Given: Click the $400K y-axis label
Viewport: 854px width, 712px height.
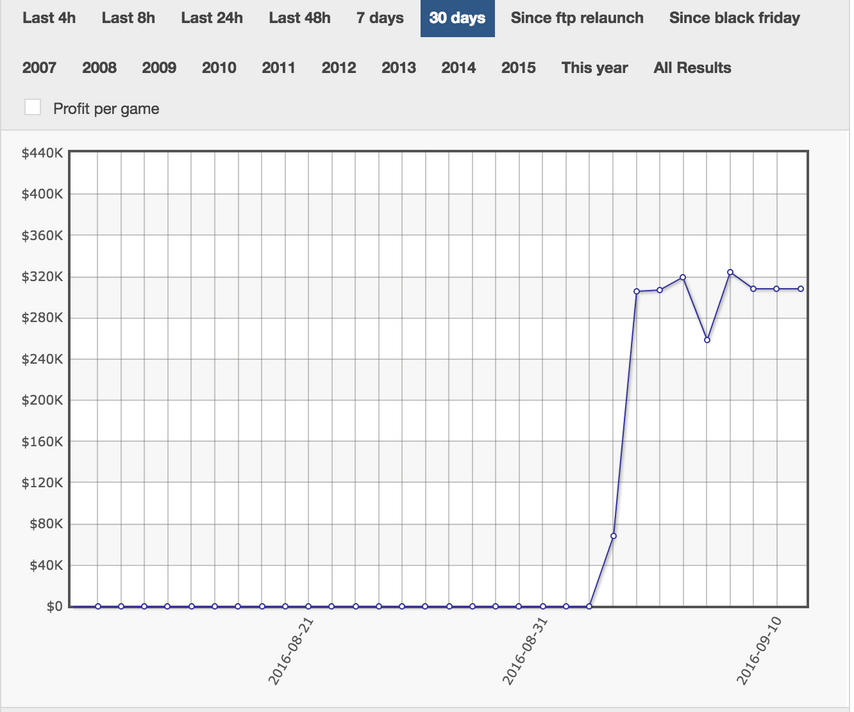Looking at the screenshot, I should [x=42, y=194].
